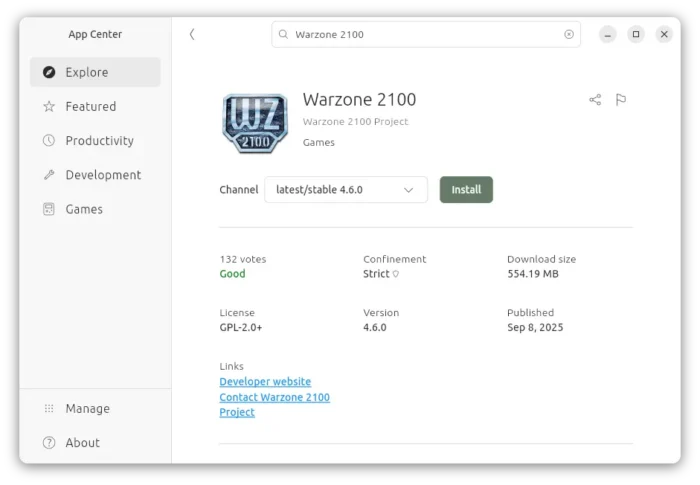Maximize the App Center window
This screenshot has height=485, width=700.
(636, 34)
